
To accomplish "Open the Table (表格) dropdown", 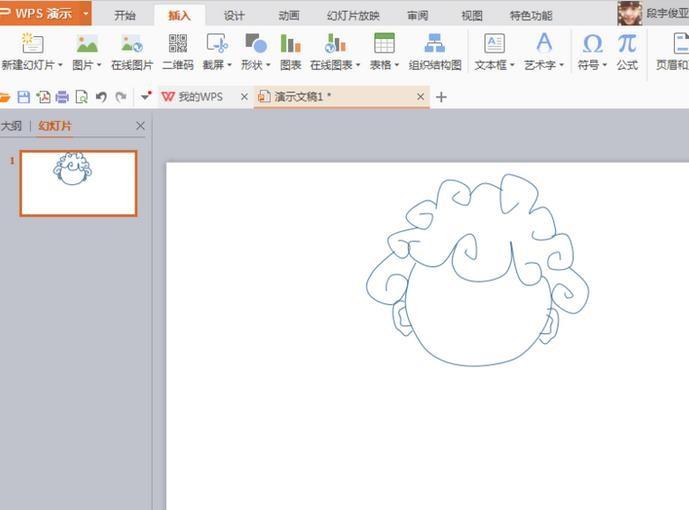I will (x=384, y=65).
